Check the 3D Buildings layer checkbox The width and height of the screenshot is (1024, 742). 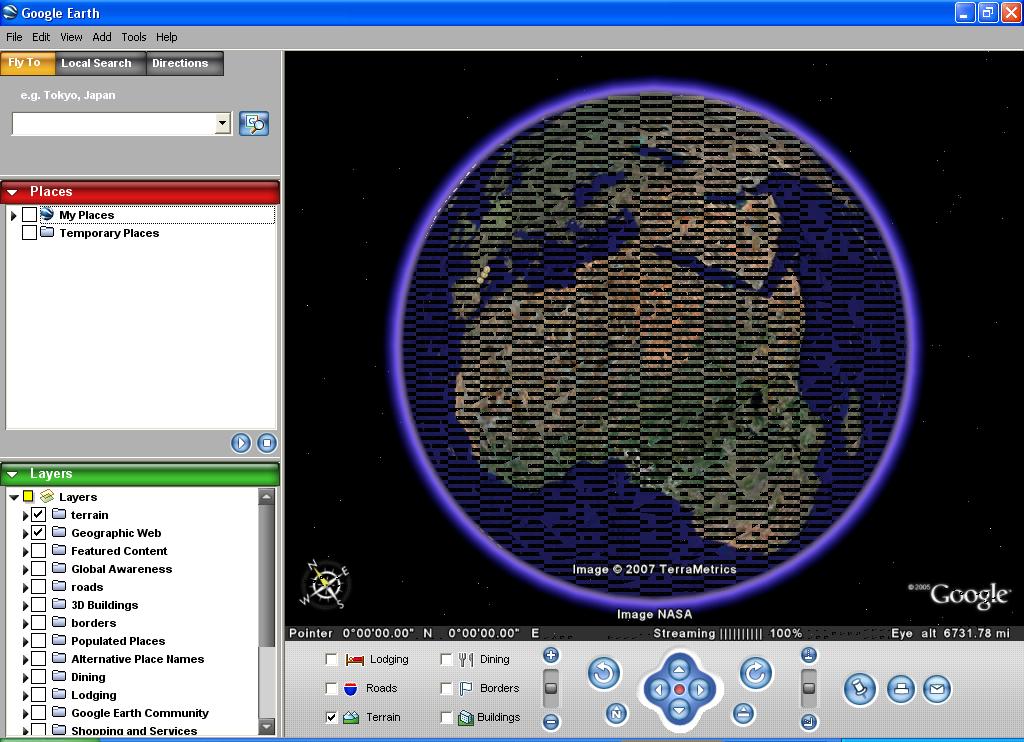(x=39, y=605)
